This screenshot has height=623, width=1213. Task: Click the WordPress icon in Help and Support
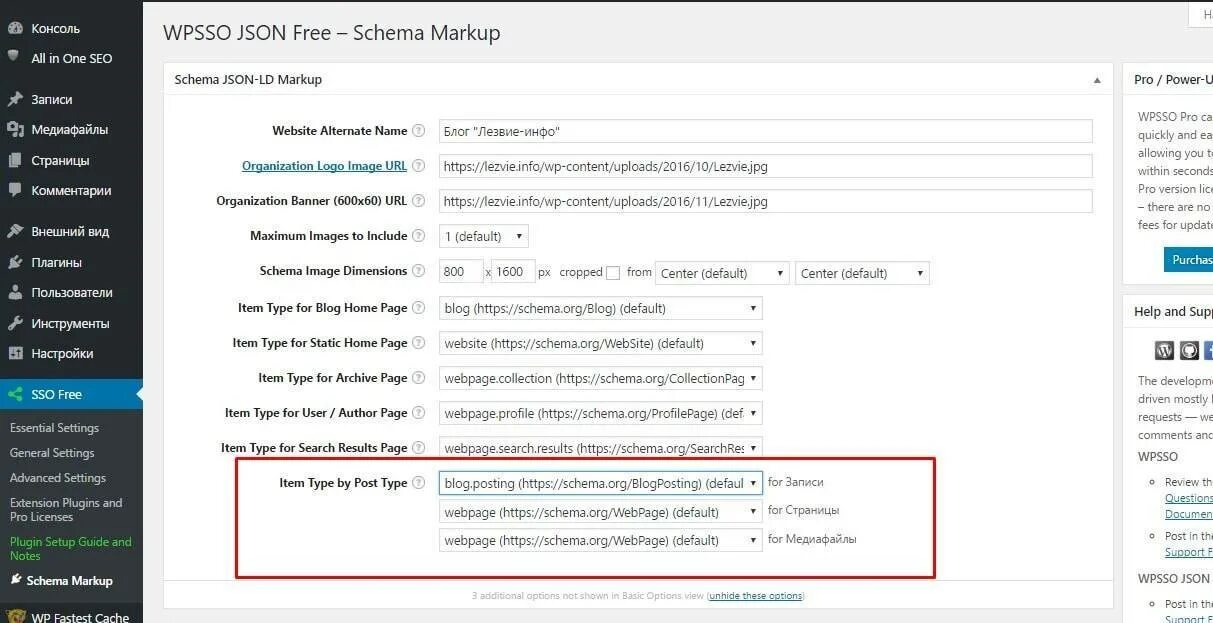click(1164, 350)
